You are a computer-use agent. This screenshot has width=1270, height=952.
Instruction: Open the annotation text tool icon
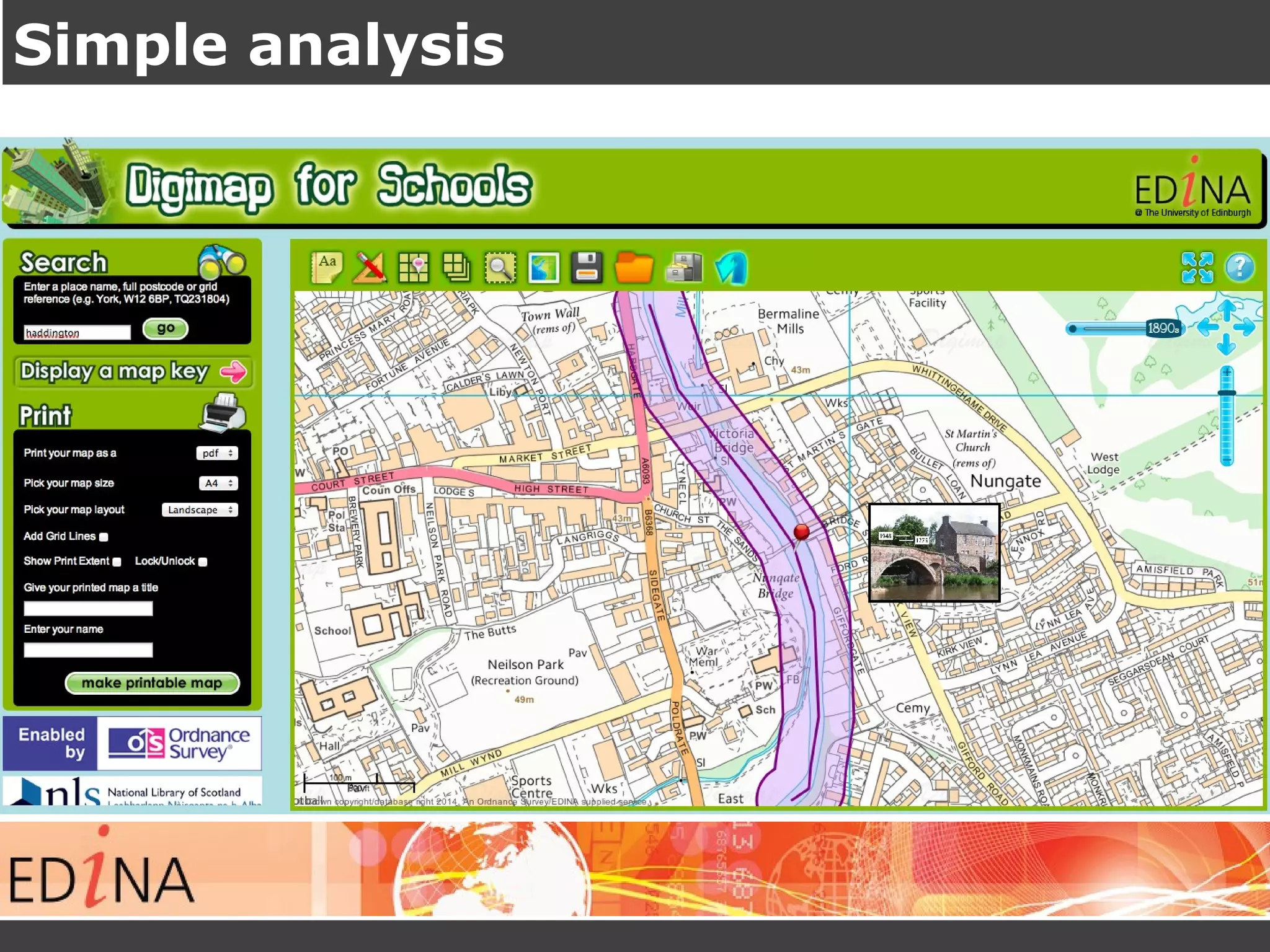pos(327,268)
